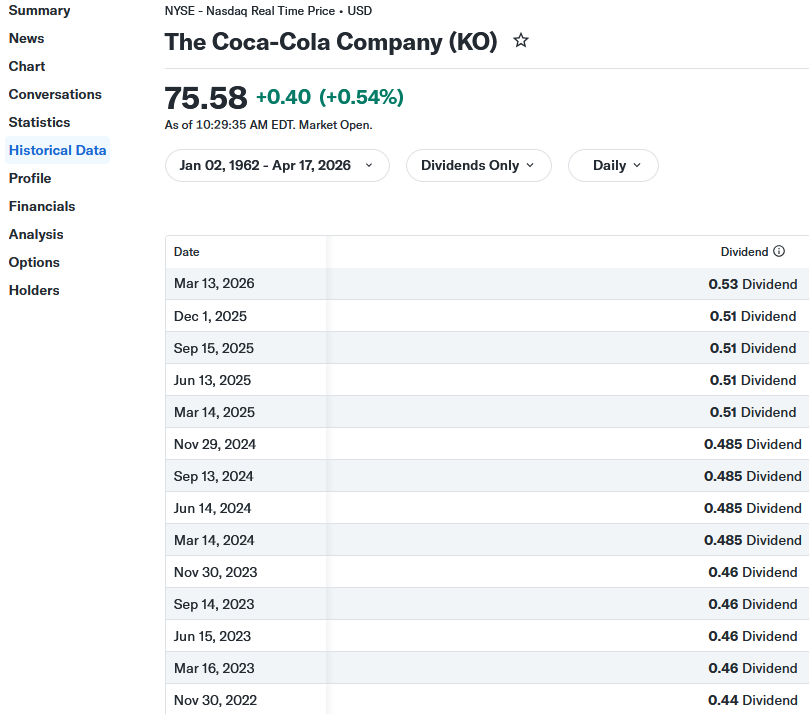This screenshot has height=714, width=809.
Task: Open the Statistics section
Action: click(x=39, y=122)
